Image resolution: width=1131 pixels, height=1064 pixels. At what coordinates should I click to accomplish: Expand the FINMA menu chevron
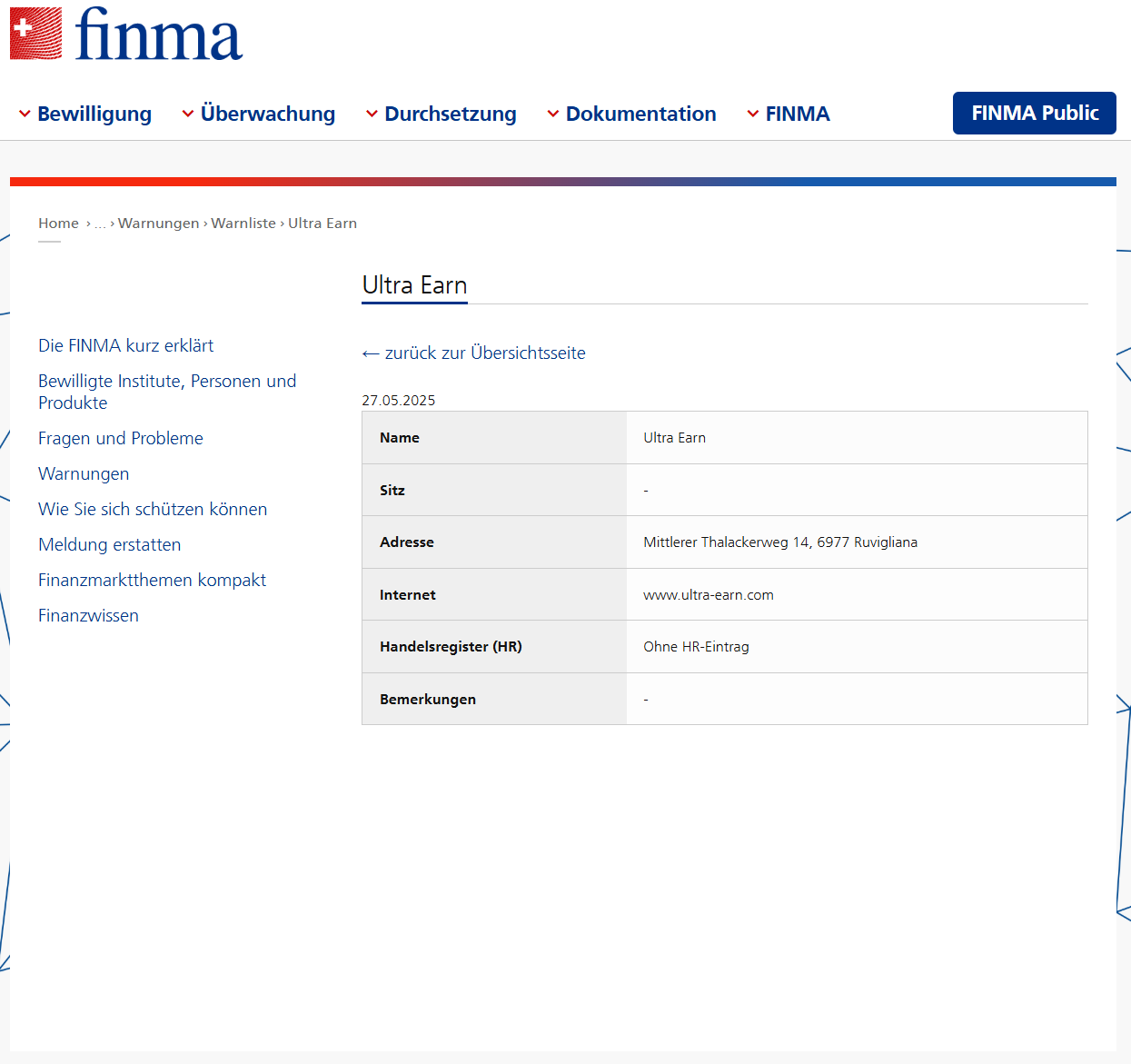point(753,114)
